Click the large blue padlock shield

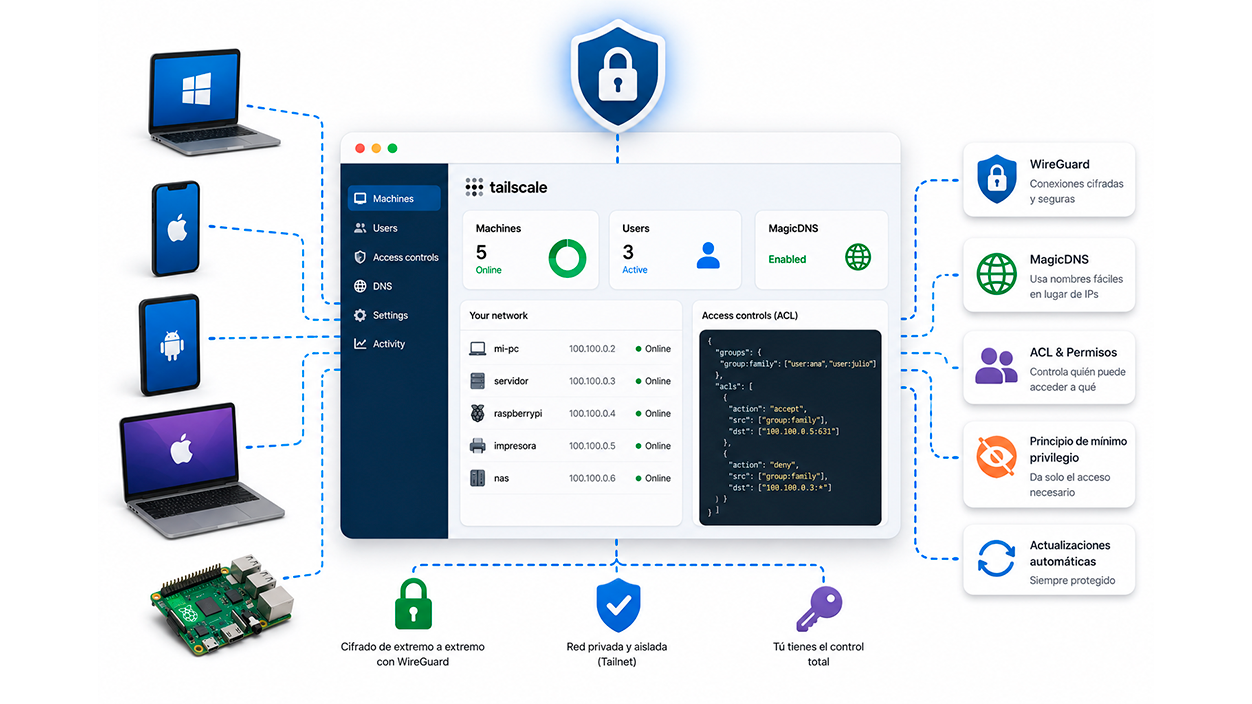coord(618,78)
